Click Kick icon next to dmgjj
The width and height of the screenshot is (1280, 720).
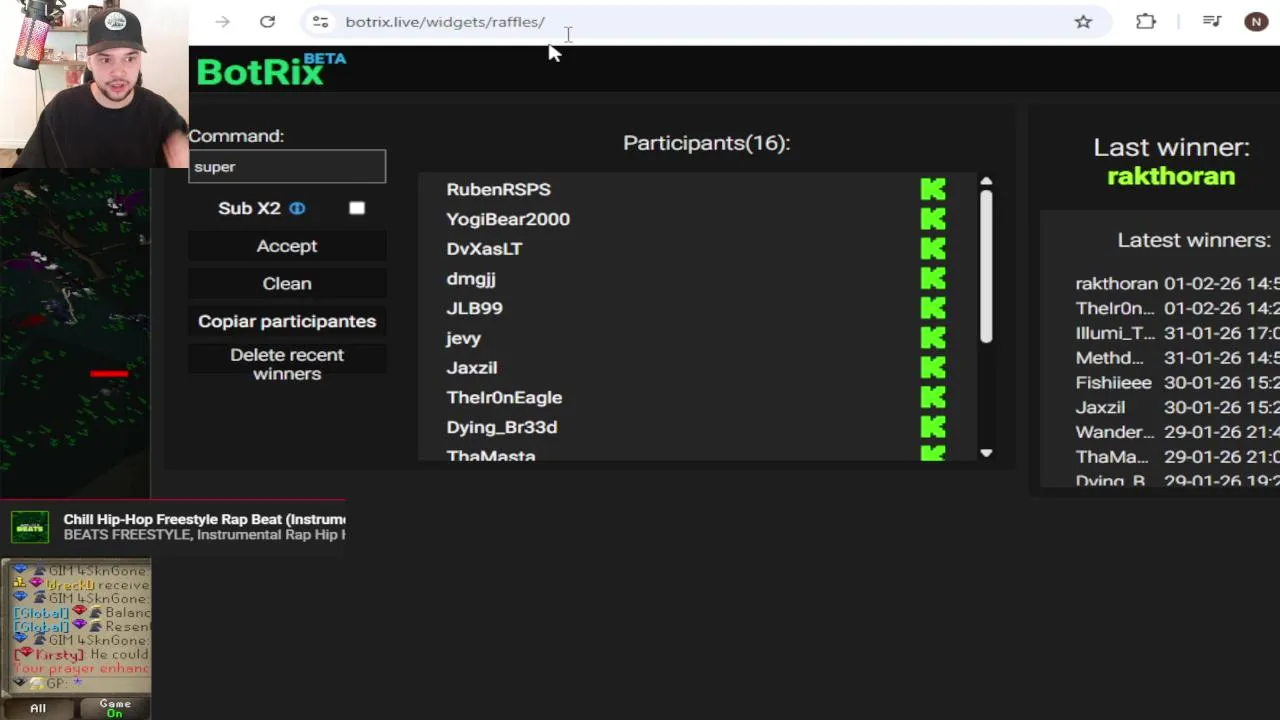tap(933, 279)
